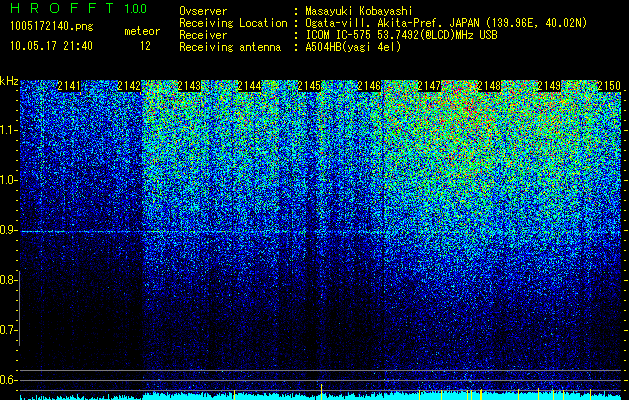
Task: Click the 2149 time marker
Action: click(x=549, y=86)
